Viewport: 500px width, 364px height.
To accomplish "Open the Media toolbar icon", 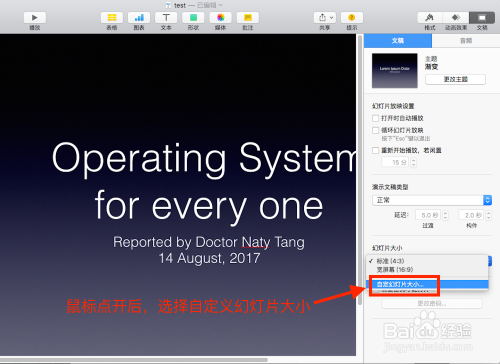I will 220,18.
